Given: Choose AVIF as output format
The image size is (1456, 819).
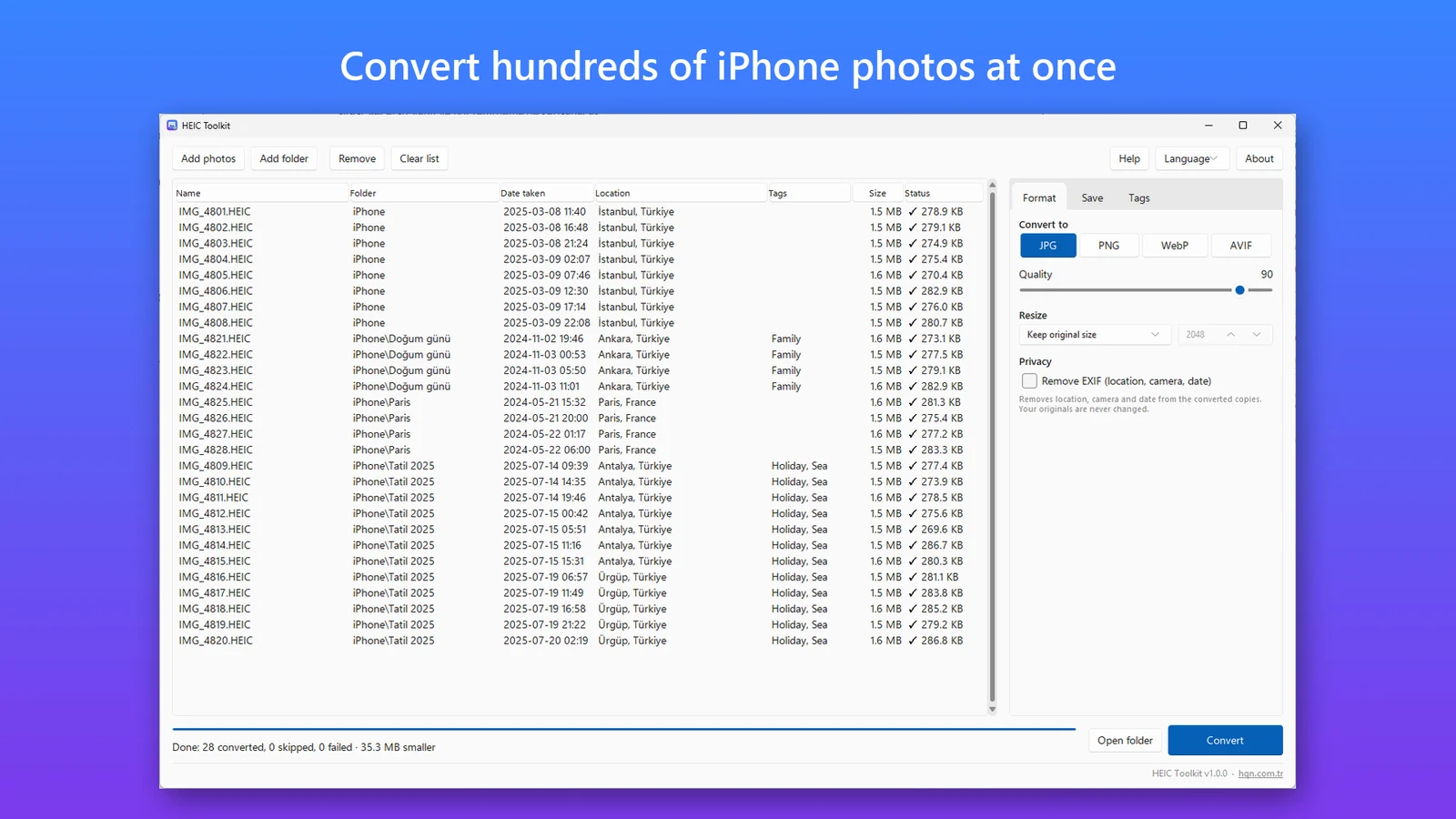Looking at the screenshot, I should click(1241, 246).
